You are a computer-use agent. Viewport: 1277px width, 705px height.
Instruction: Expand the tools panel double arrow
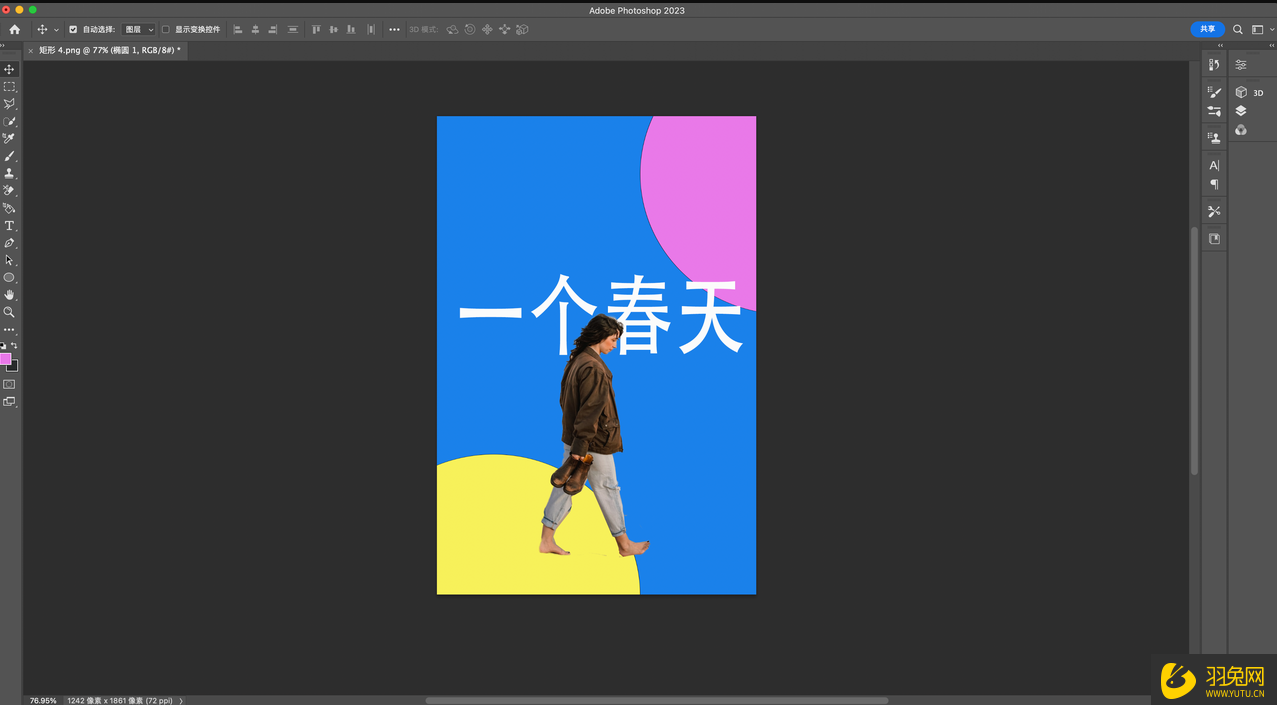pos(4,45)
